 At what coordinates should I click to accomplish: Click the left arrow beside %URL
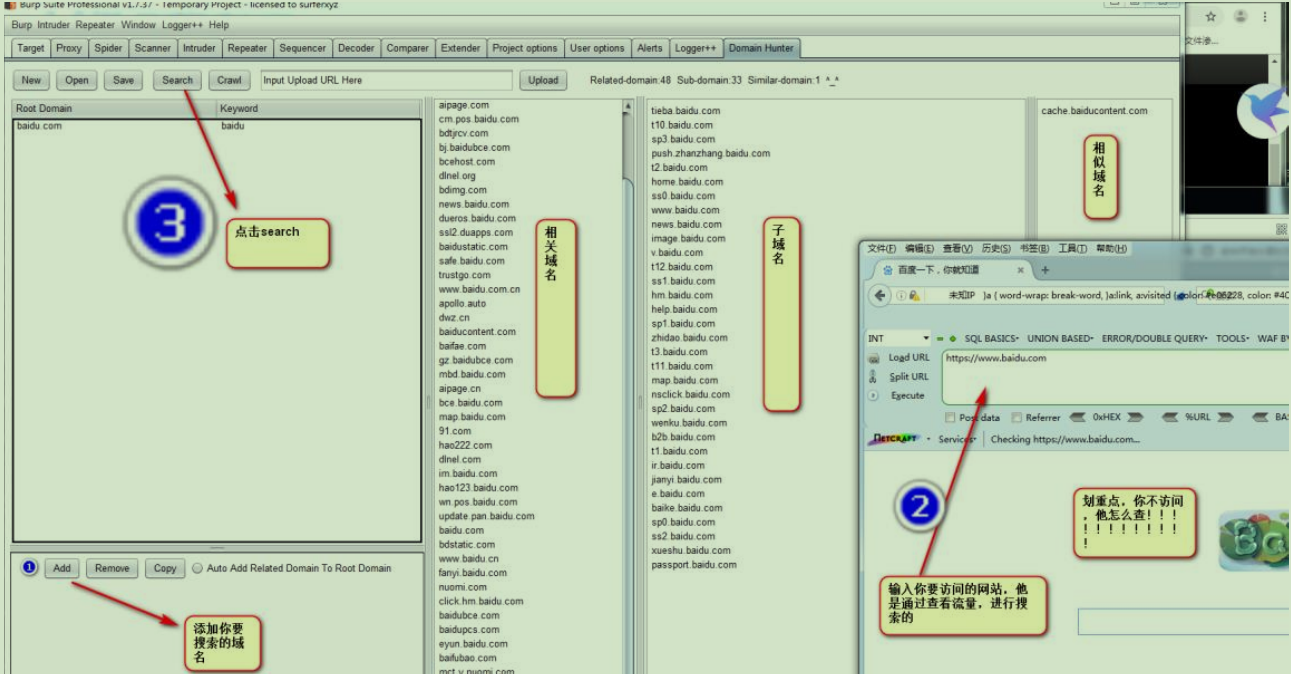(x=1169, y=417)
